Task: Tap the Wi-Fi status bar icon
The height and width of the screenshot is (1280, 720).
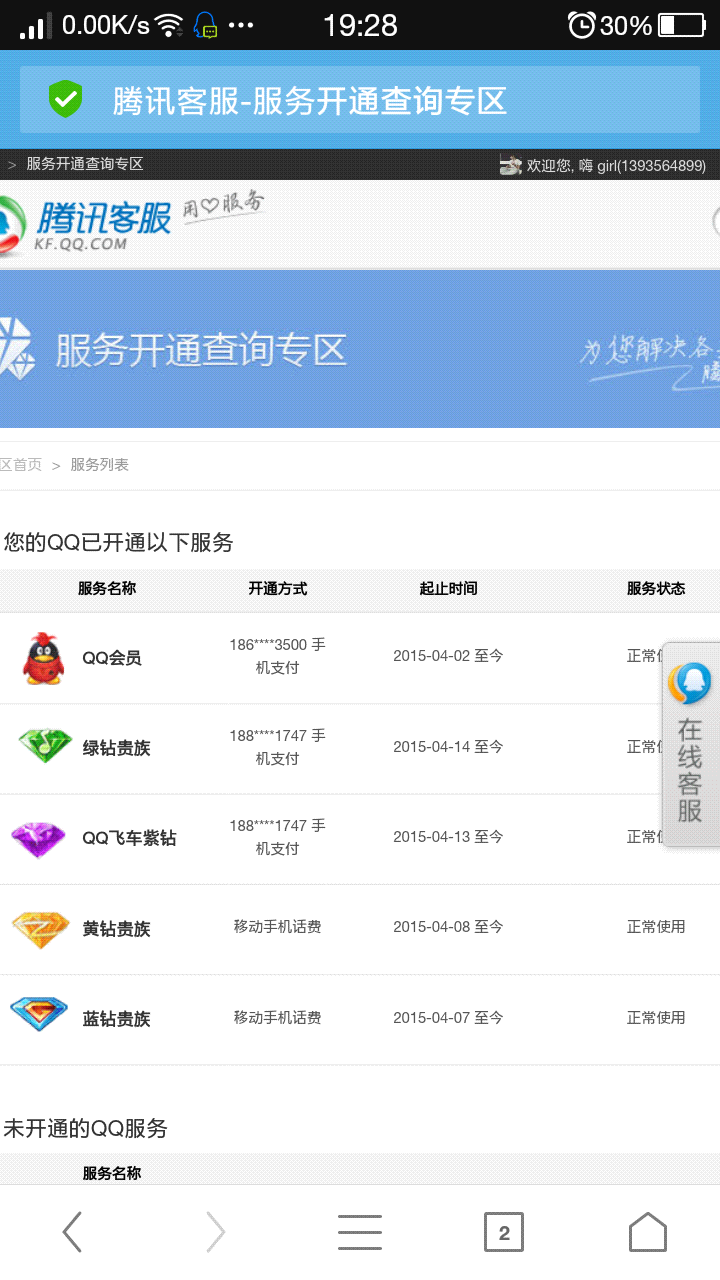Action: [170, 25]
